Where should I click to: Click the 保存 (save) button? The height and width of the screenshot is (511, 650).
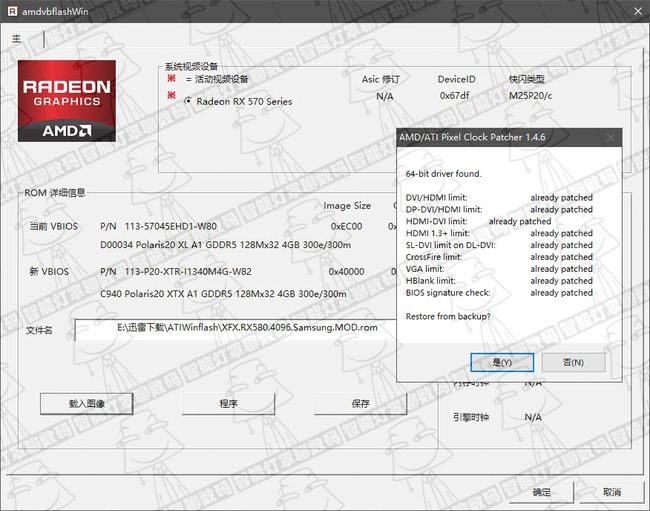tap(360, 404)
